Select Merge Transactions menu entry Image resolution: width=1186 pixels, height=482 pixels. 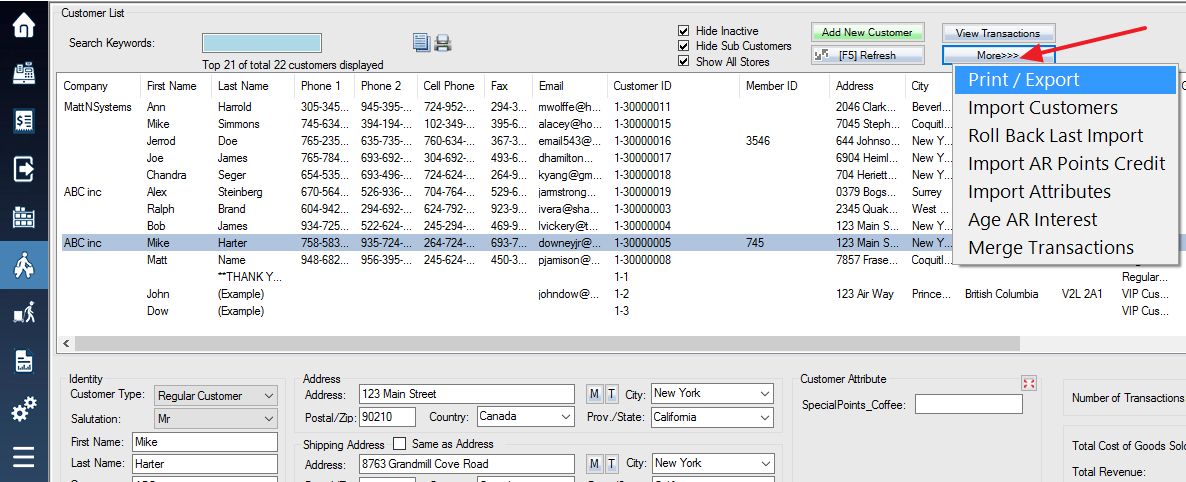coord(1065,247)
